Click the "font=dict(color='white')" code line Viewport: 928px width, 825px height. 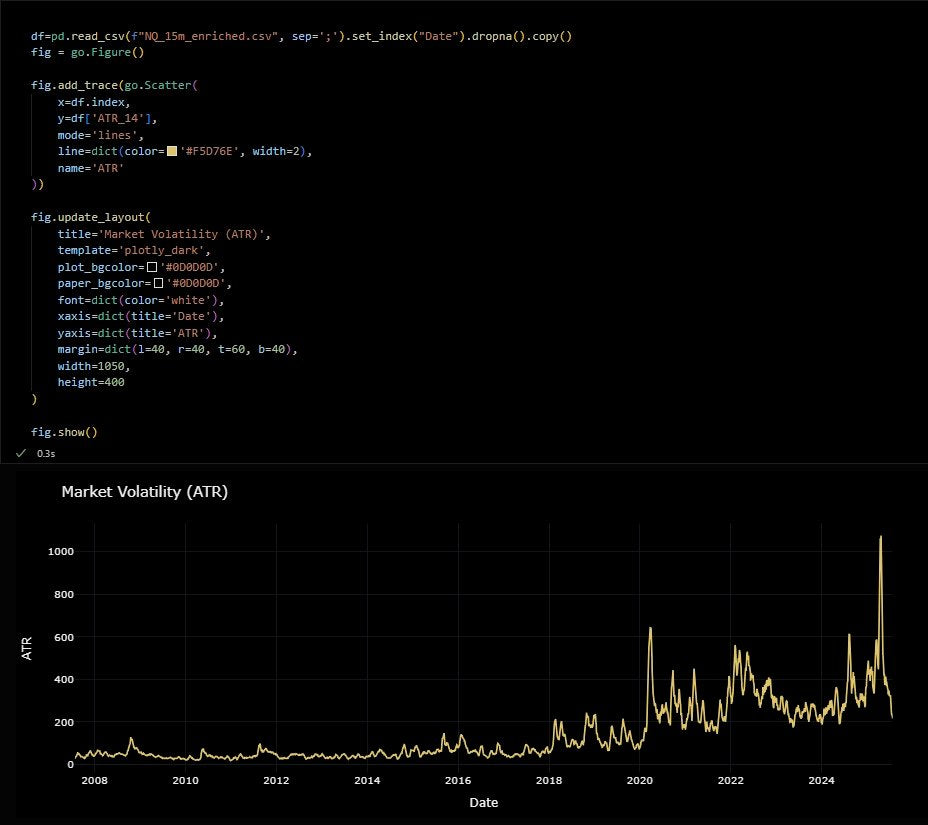[x=141, y=300]
